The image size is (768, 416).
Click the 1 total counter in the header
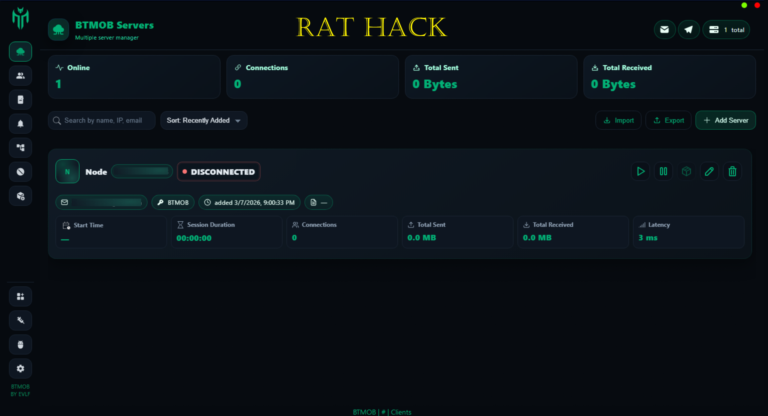726,30
